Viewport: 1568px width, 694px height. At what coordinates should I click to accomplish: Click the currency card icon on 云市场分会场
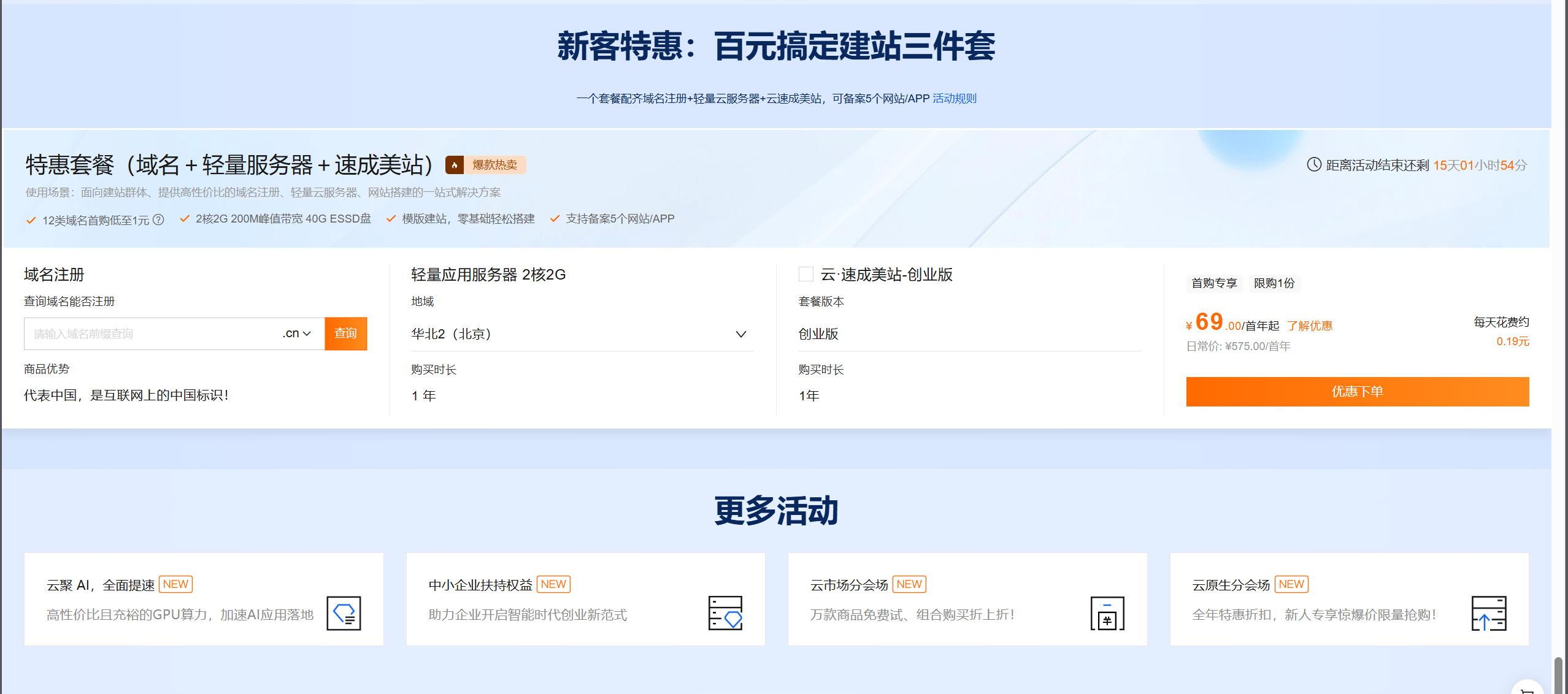coord(1107,614)
